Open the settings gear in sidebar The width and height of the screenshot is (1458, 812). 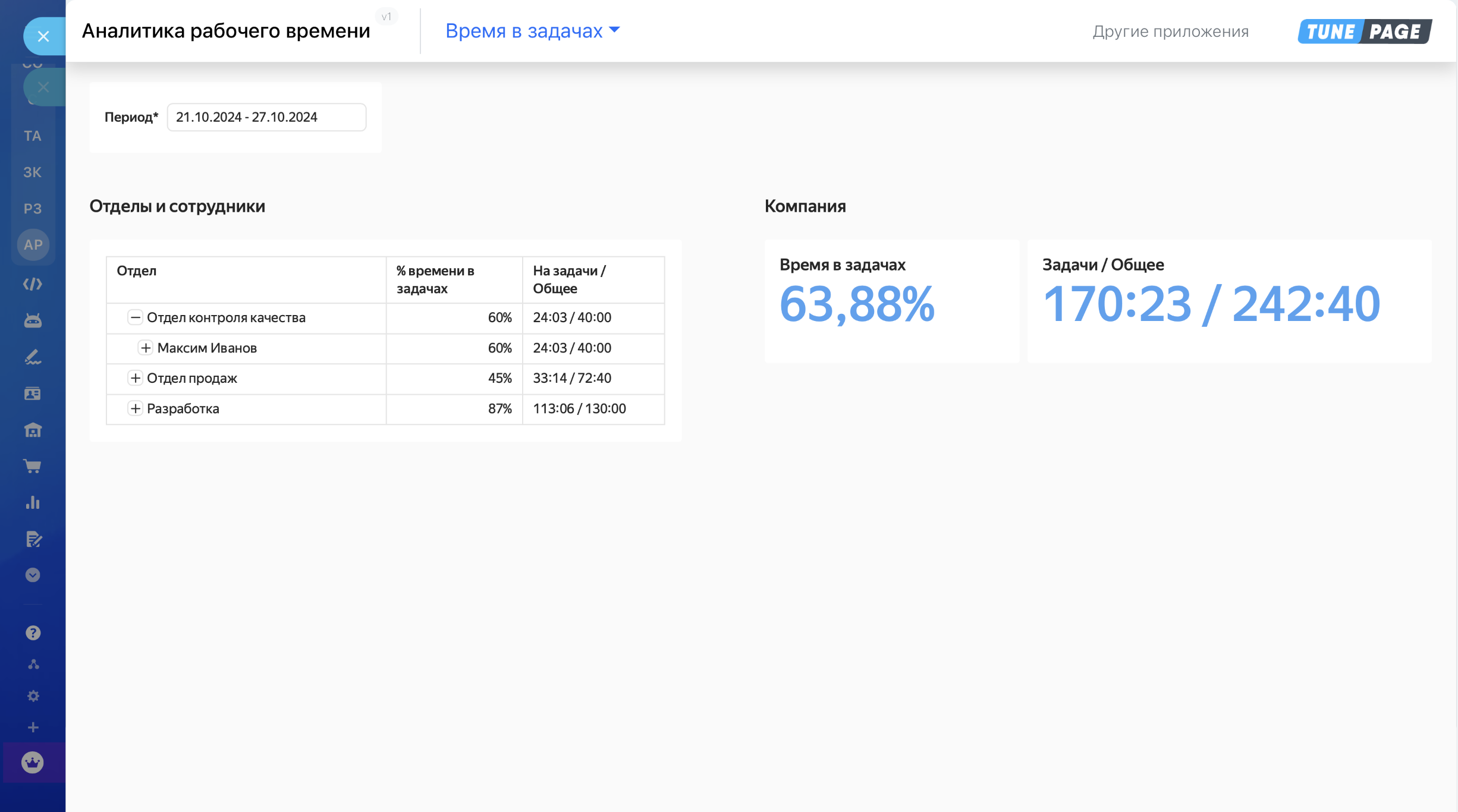[x=33, y=696]
